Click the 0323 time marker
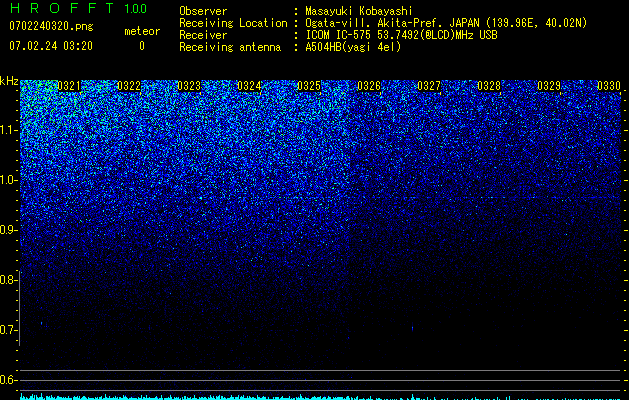This screenshot has width=629, height=400. click(x=189, y=86)
